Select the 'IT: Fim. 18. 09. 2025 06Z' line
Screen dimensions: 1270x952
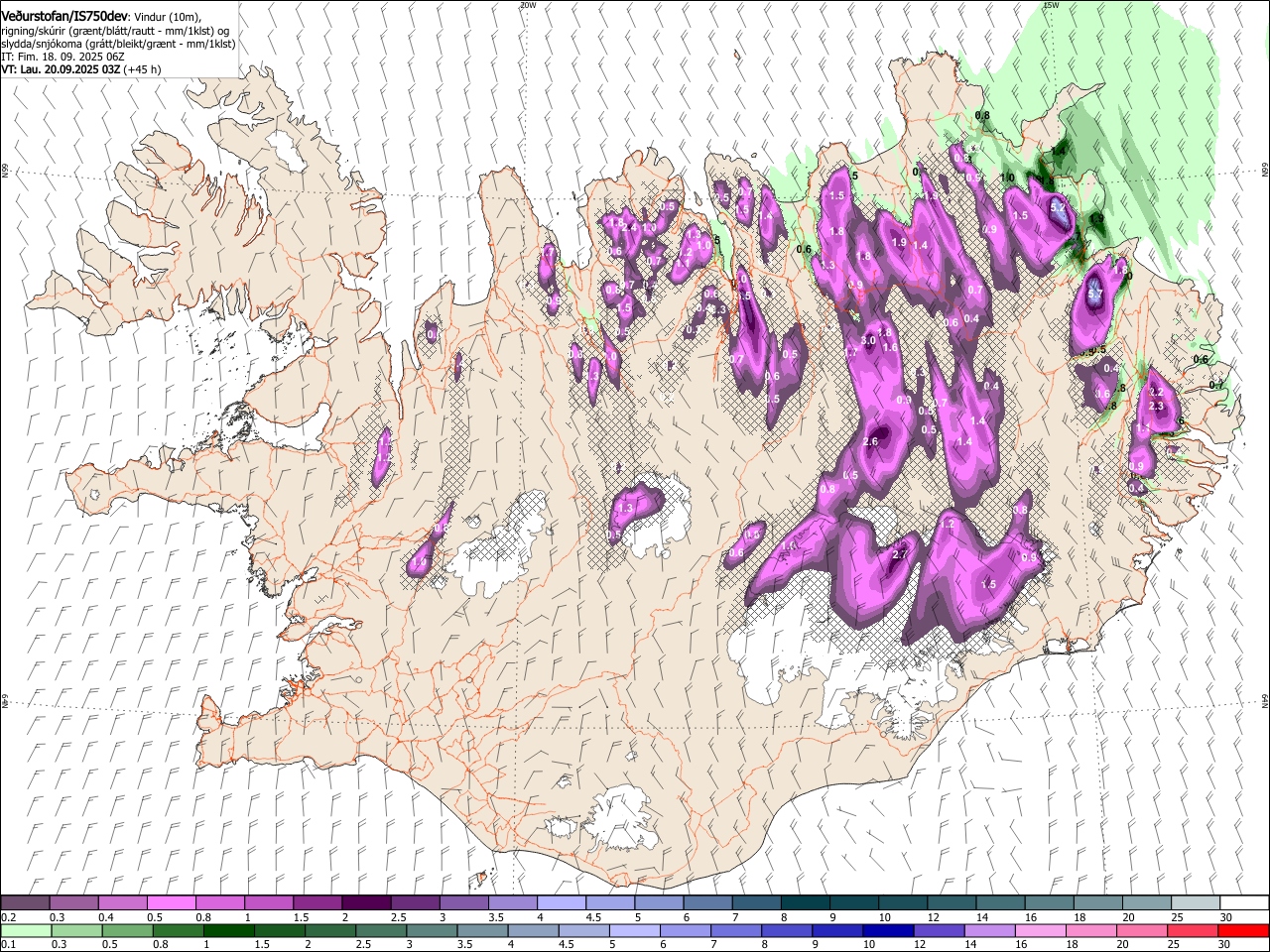(63, 57)
